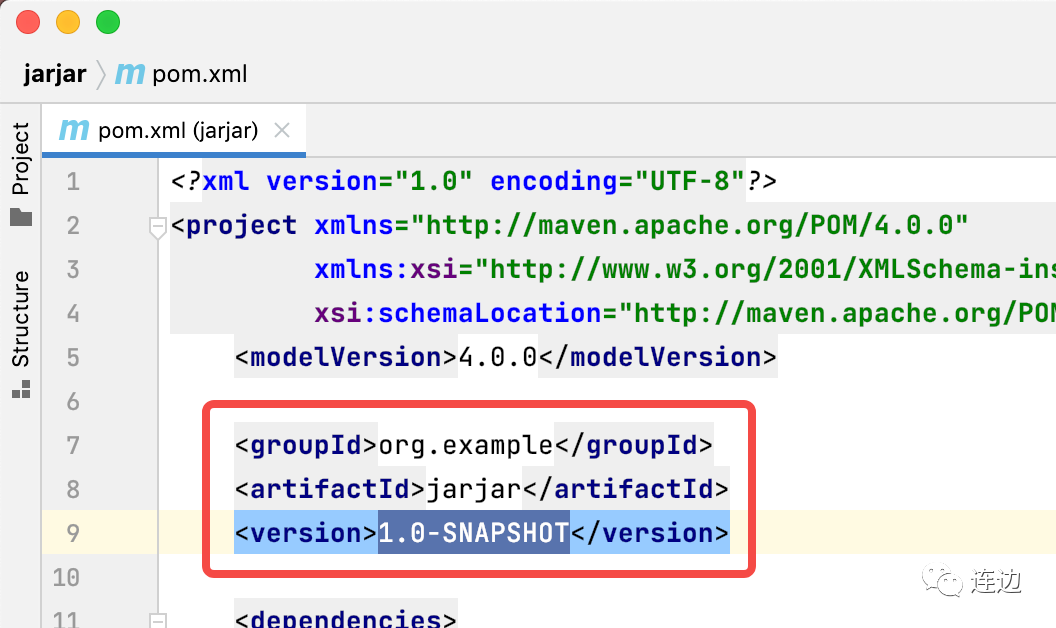Screen dimensions: 1056x628
Task: Collapse the project element fold marker
Action: (x=158, y=226)
